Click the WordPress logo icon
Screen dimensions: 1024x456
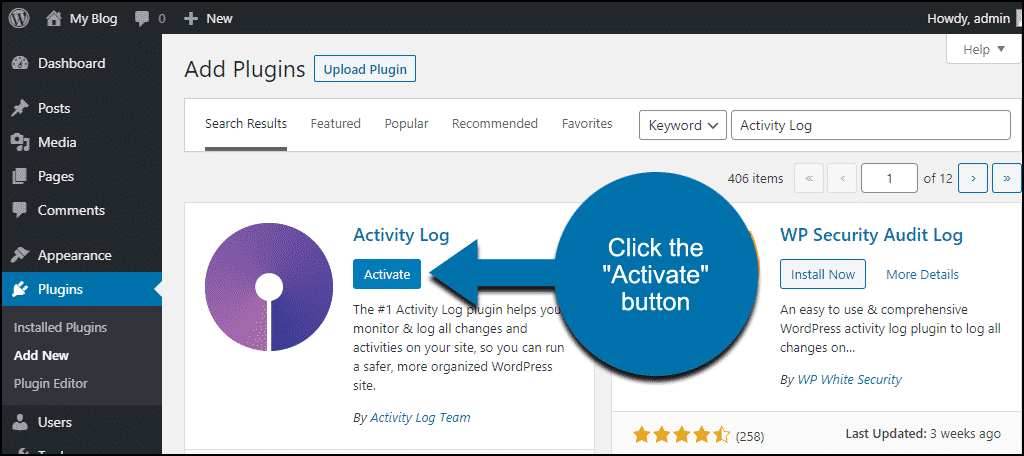coord(19,18)
